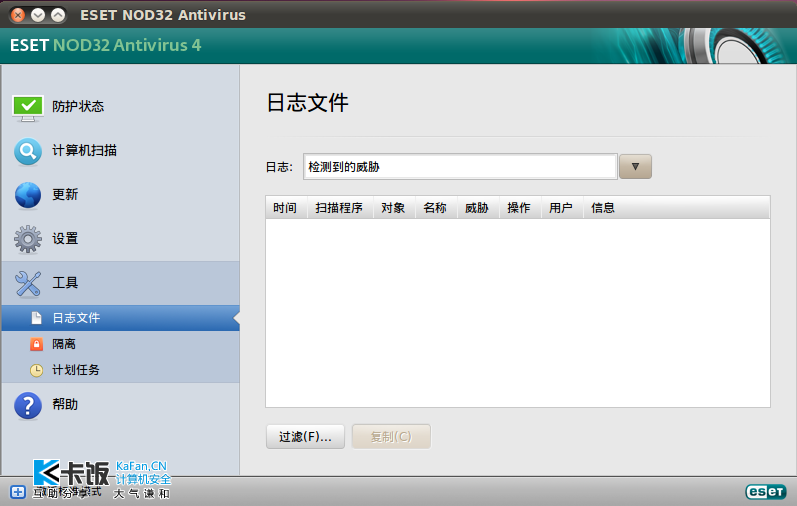Toggle display mode with the bottom-left plus icon
This screenshot has height=506, width=797.
tap(17, 492)
